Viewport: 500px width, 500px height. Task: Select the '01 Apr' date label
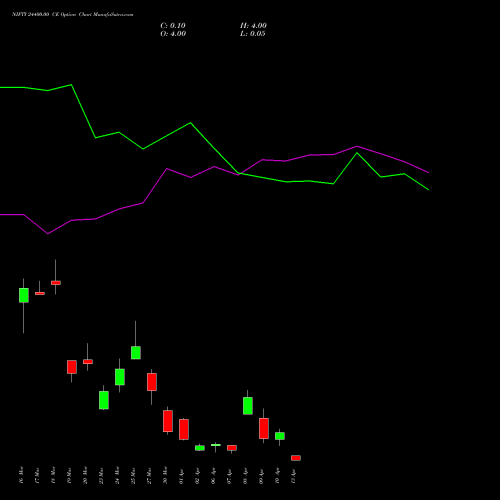[181, 475]
